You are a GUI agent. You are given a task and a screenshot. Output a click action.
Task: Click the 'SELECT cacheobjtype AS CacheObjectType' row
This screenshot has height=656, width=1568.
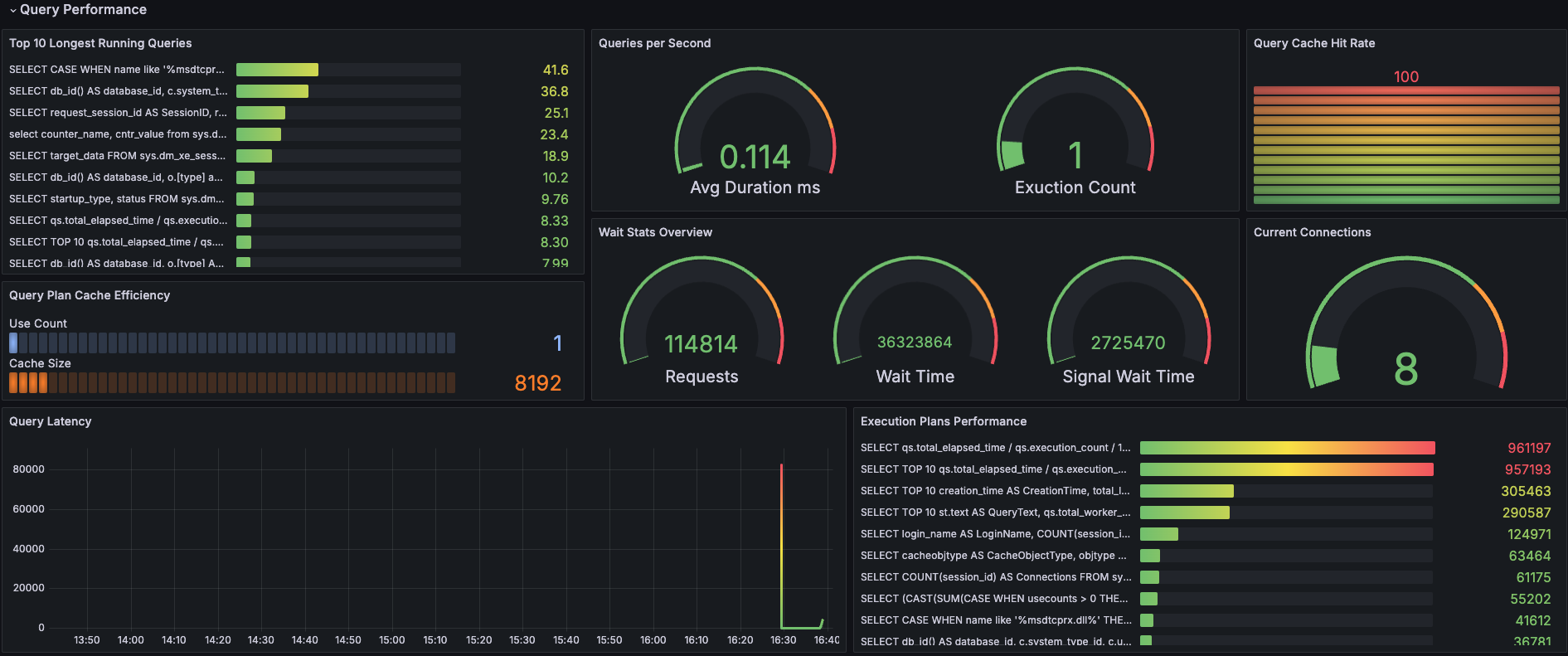click(1206, 556)
